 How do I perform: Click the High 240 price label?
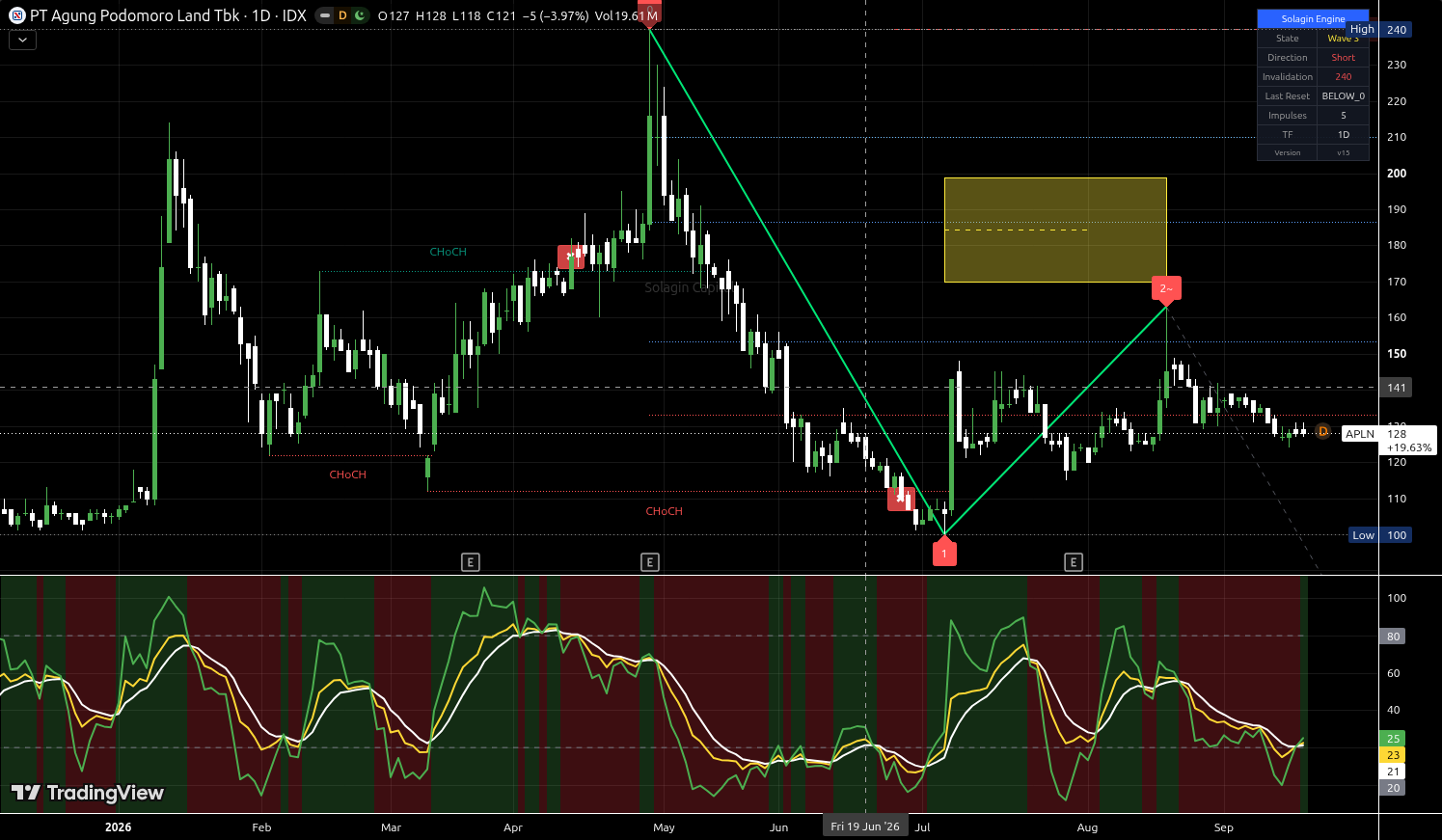pos(1379,30)
